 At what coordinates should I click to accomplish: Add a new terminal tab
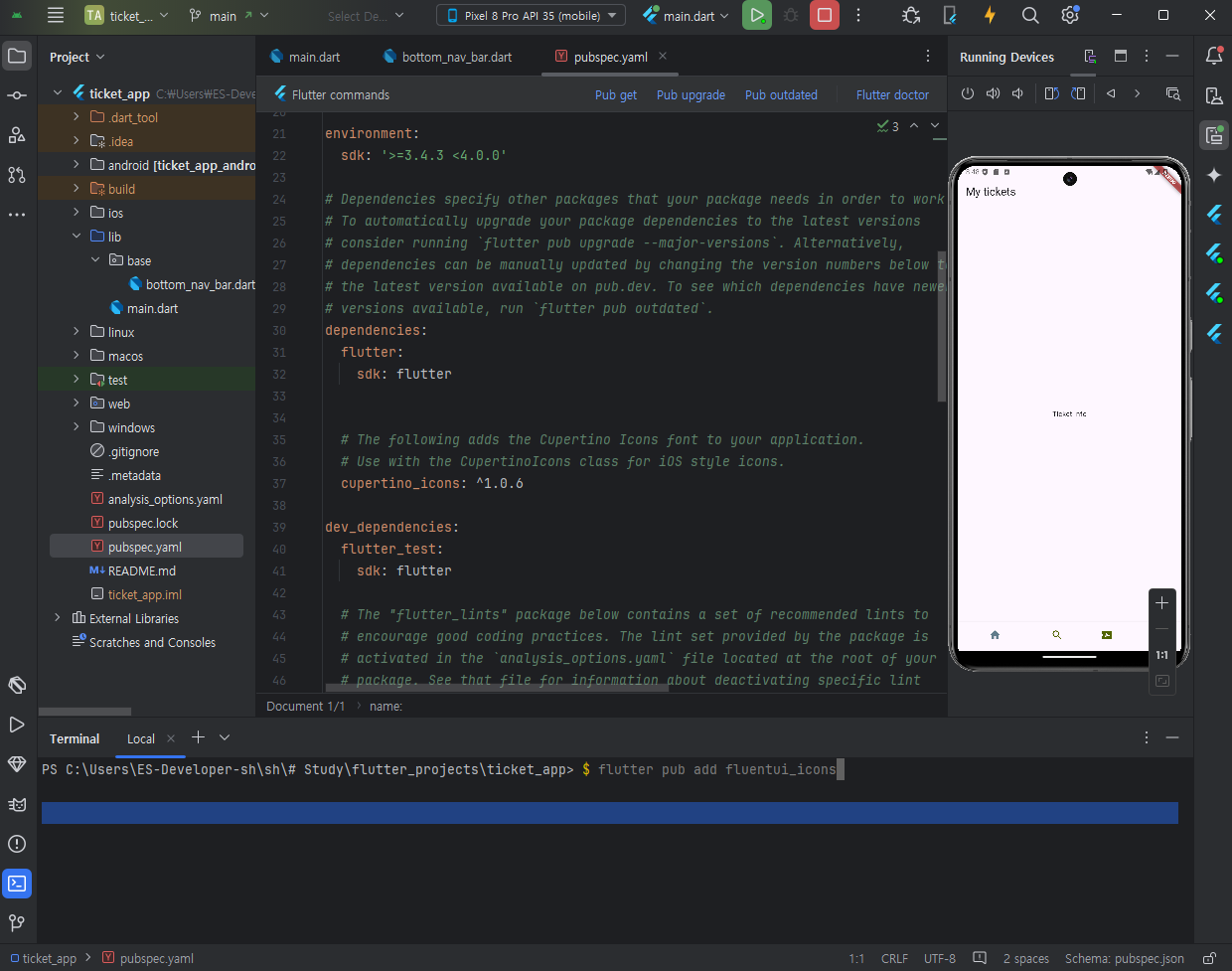coord(198,737)
